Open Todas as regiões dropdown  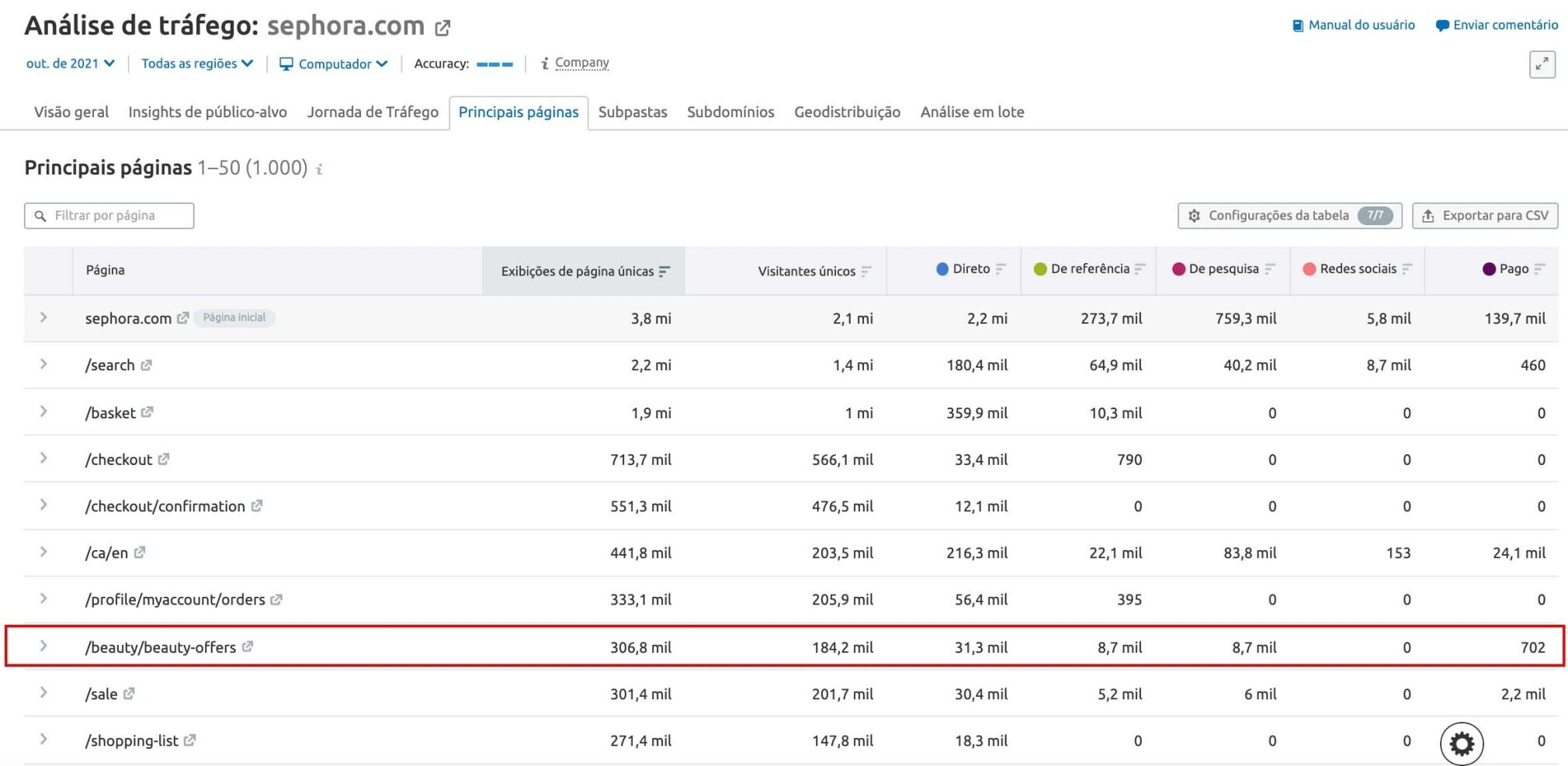pos(197,64)
